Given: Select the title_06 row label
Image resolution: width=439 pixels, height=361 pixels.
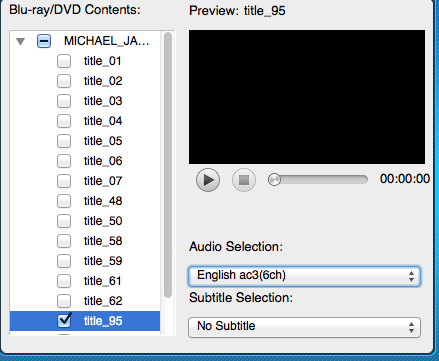Looking at the screenshot, I should 103,161.
